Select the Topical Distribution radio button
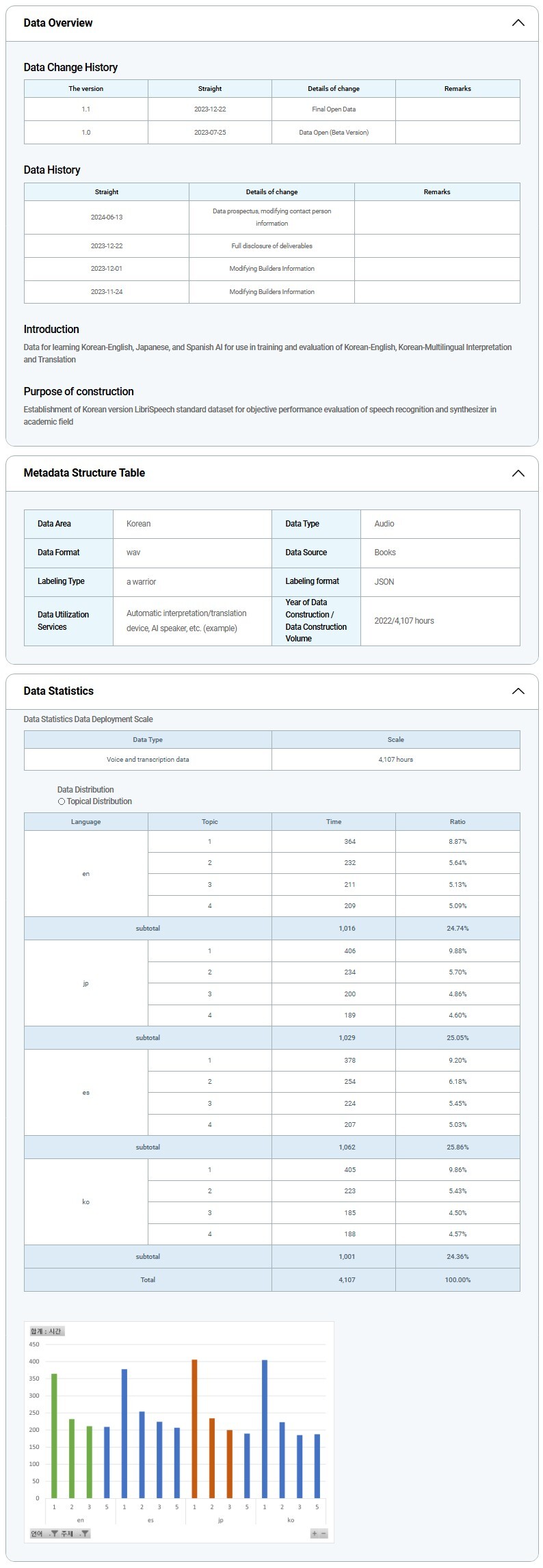The image size is (543, 1568). 62,801
